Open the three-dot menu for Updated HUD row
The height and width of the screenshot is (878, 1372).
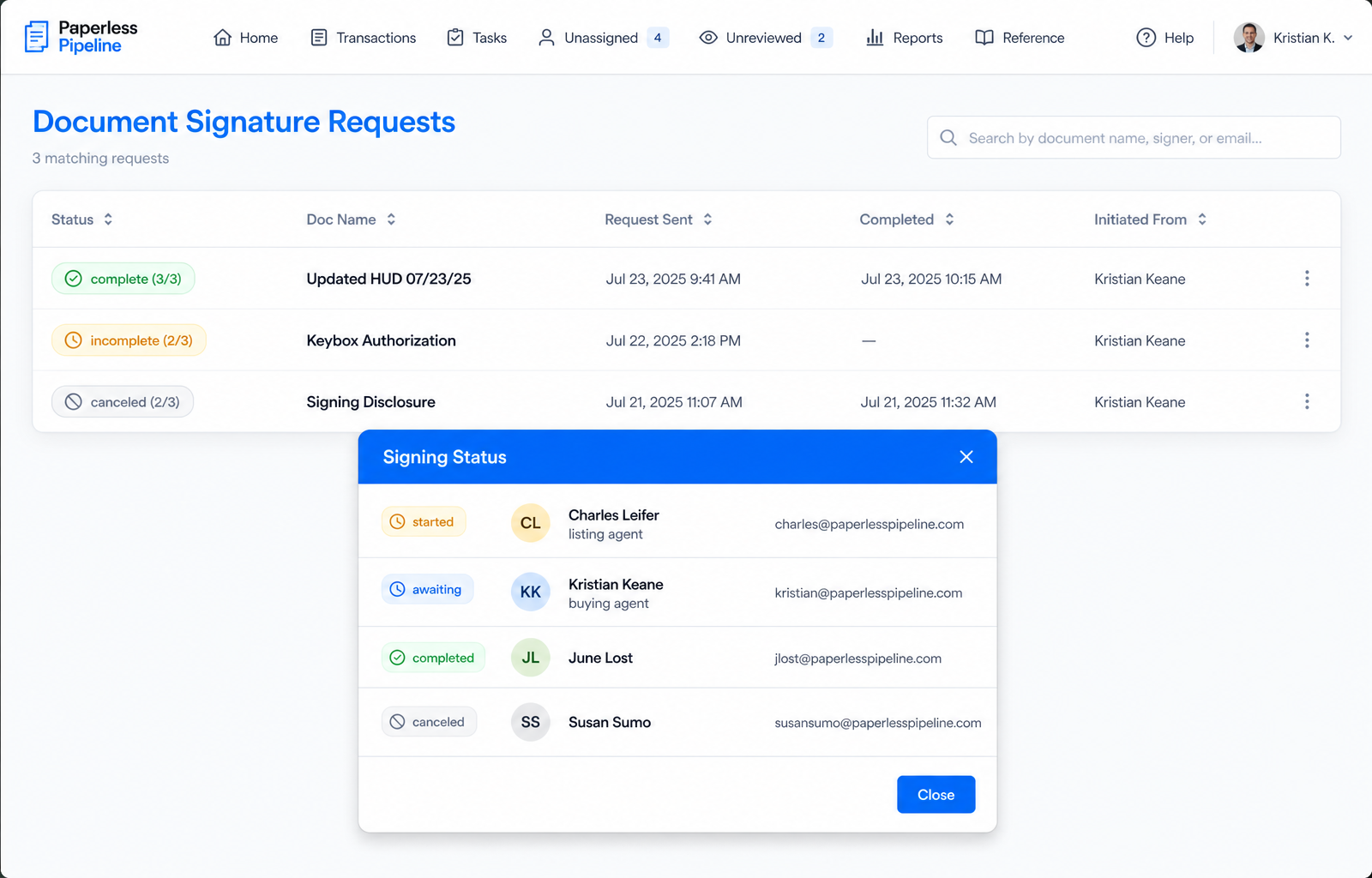pos(1307,279)
